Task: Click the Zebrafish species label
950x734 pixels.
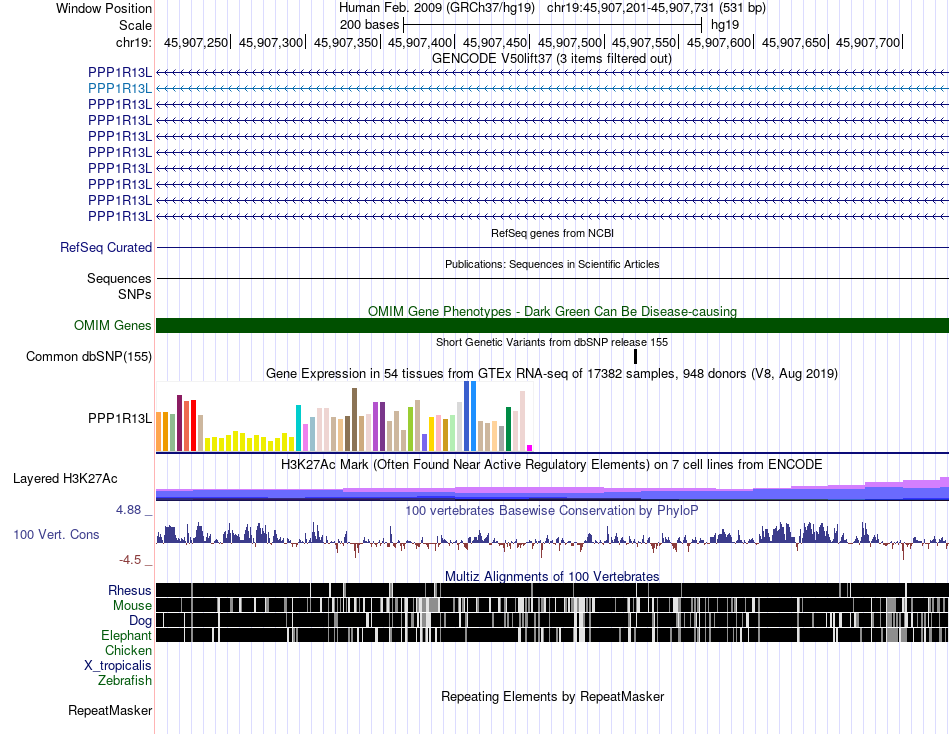Action: pyautogui.click(x=125, y=681)
